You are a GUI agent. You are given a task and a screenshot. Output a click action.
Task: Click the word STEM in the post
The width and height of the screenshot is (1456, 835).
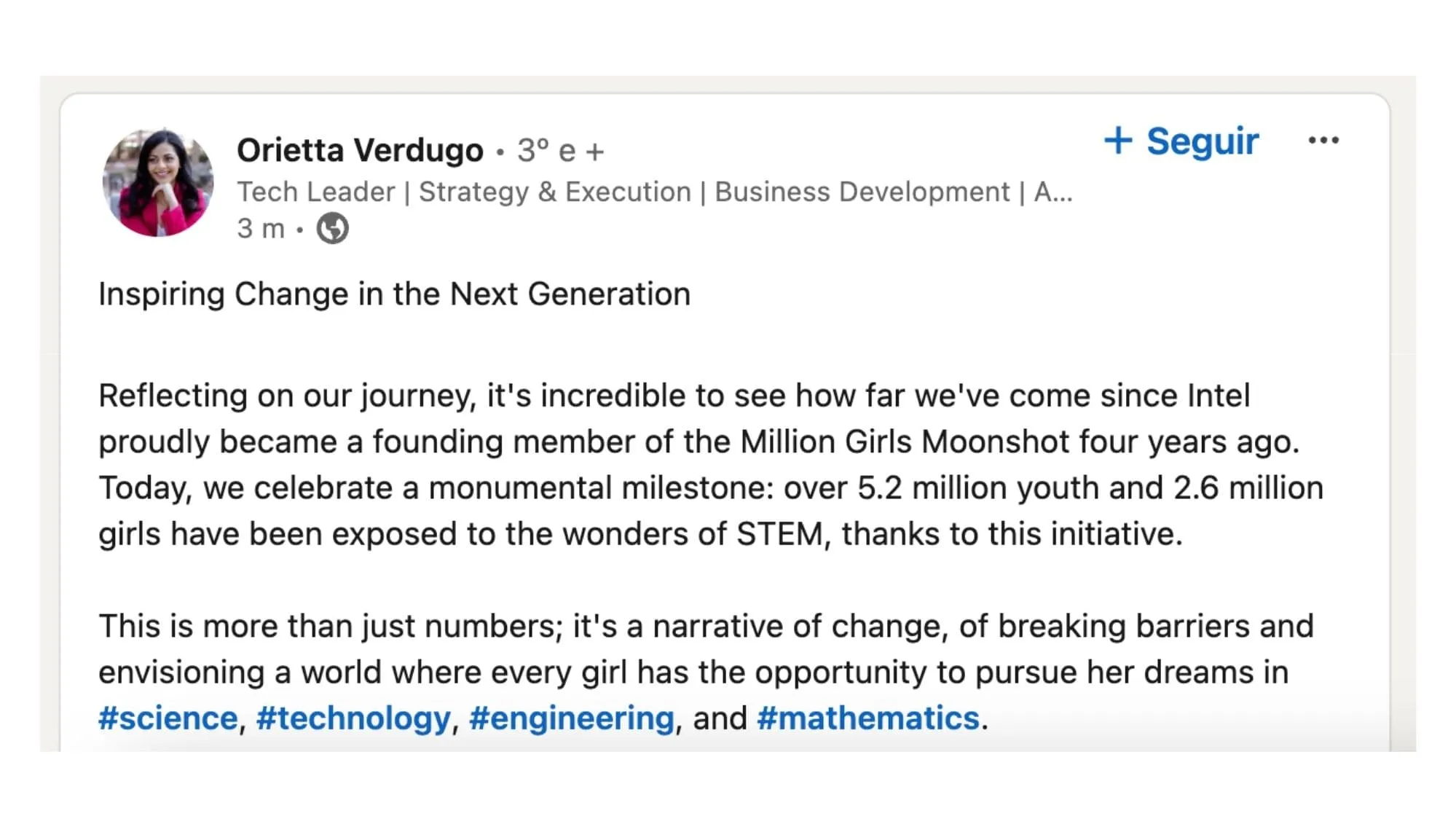(x=779, y=534)
